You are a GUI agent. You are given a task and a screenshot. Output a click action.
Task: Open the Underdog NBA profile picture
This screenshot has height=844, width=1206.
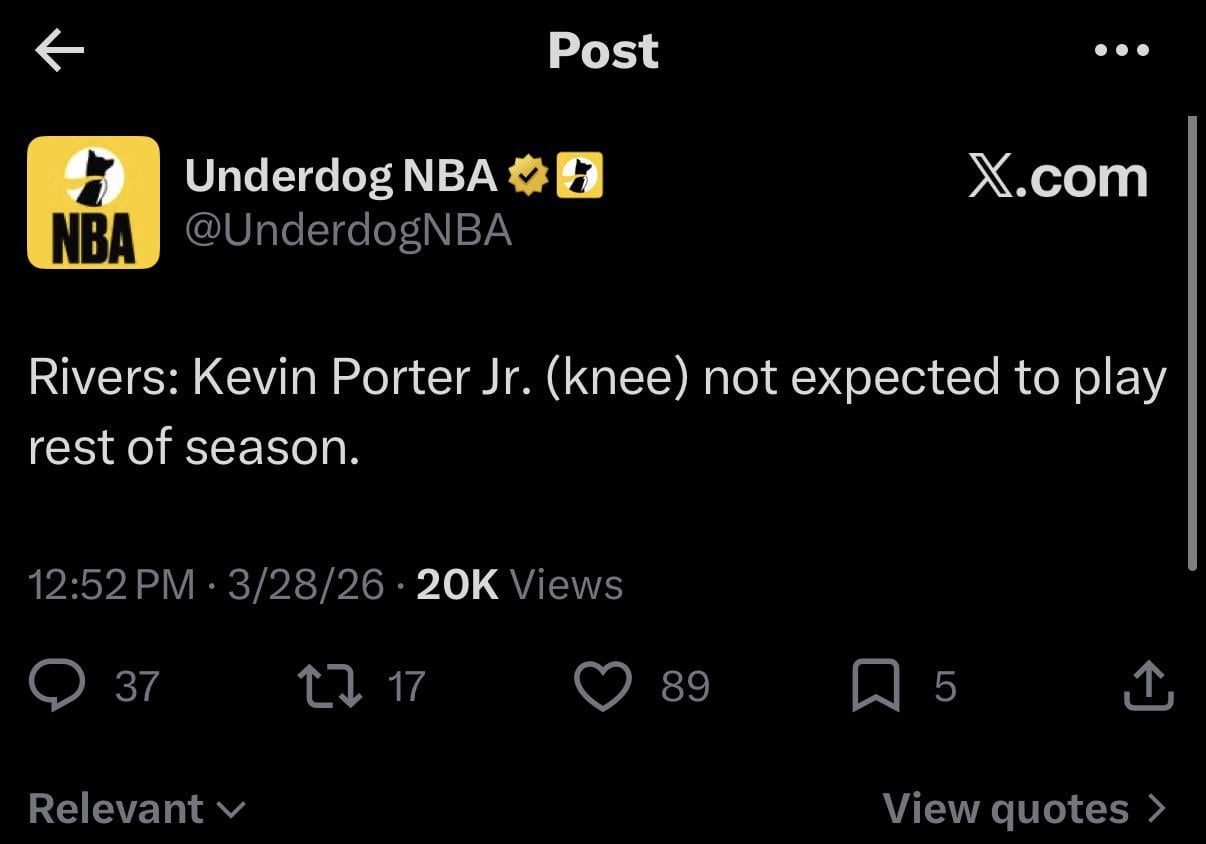(93, 202)
